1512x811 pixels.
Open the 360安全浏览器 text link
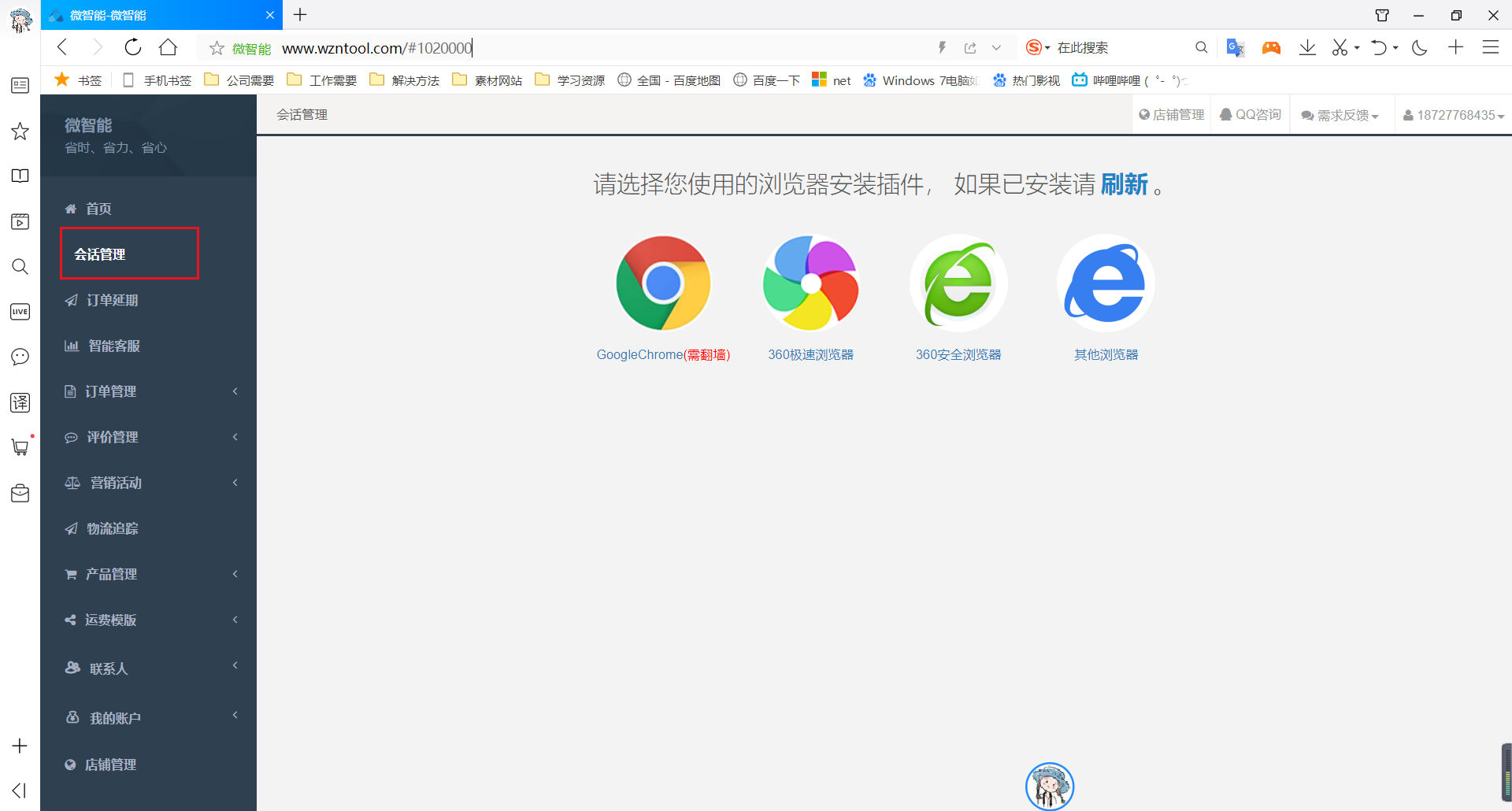tap(958, 355)
